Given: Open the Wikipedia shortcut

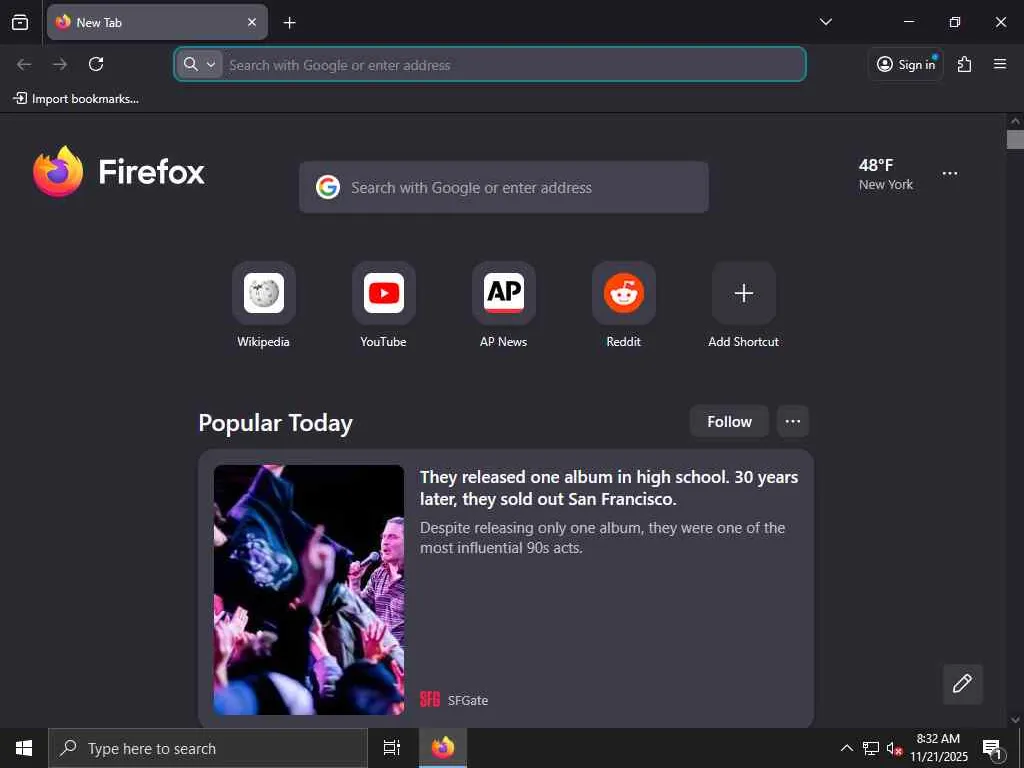Looking at the screenshot, I should click(264, 293).
